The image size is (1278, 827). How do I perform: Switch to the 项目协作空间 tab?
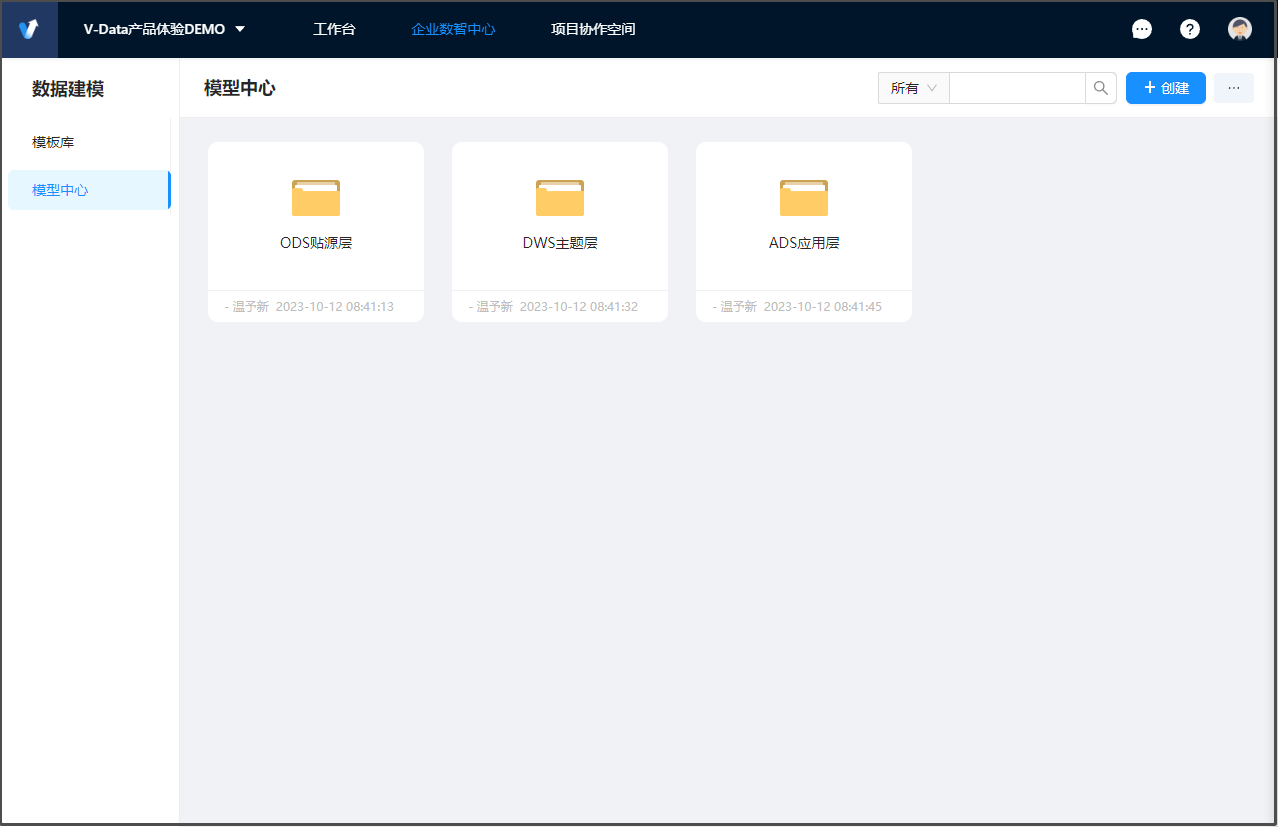tap(593, 29)
